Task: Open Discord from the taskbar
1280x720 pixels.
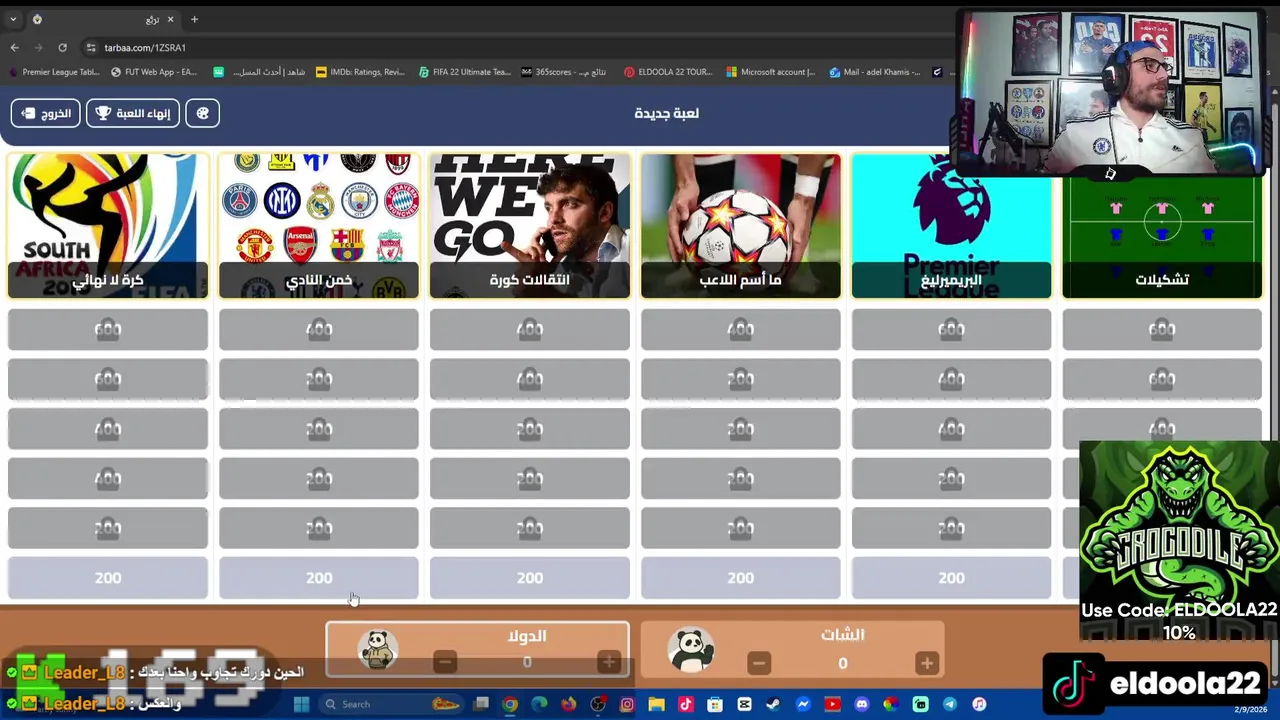Action: click(x=861, y=704)
